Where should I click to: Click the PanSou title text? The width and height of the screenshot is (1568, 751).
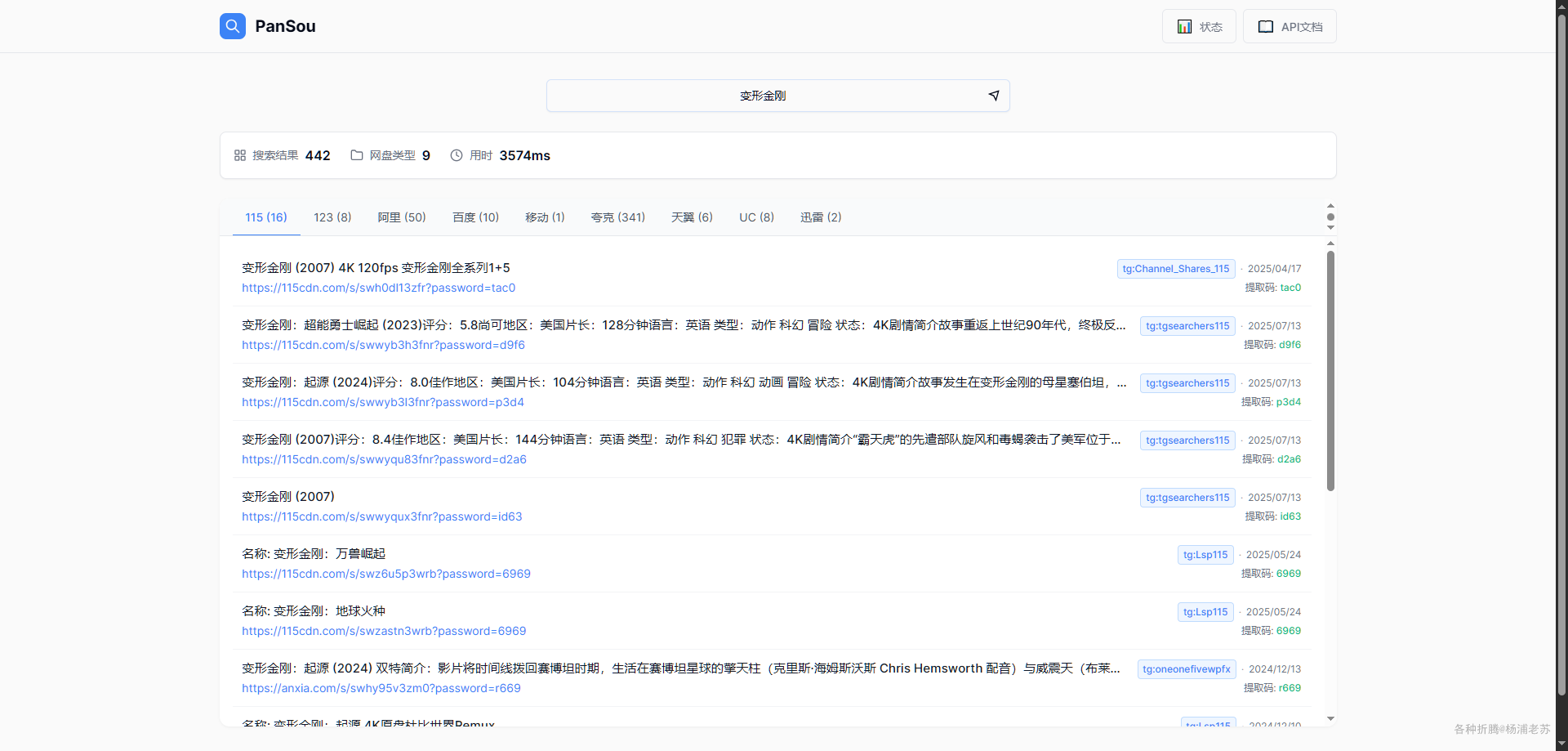[285, 26]
